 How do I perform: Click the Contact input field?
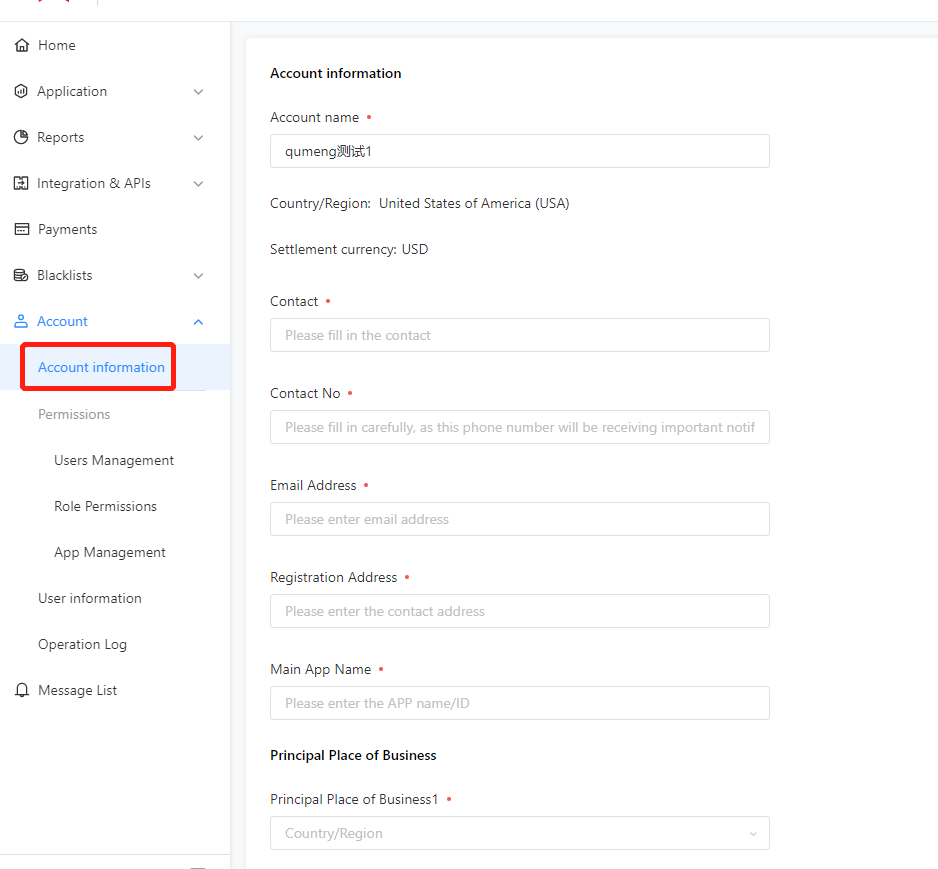(x=520, y=335)
